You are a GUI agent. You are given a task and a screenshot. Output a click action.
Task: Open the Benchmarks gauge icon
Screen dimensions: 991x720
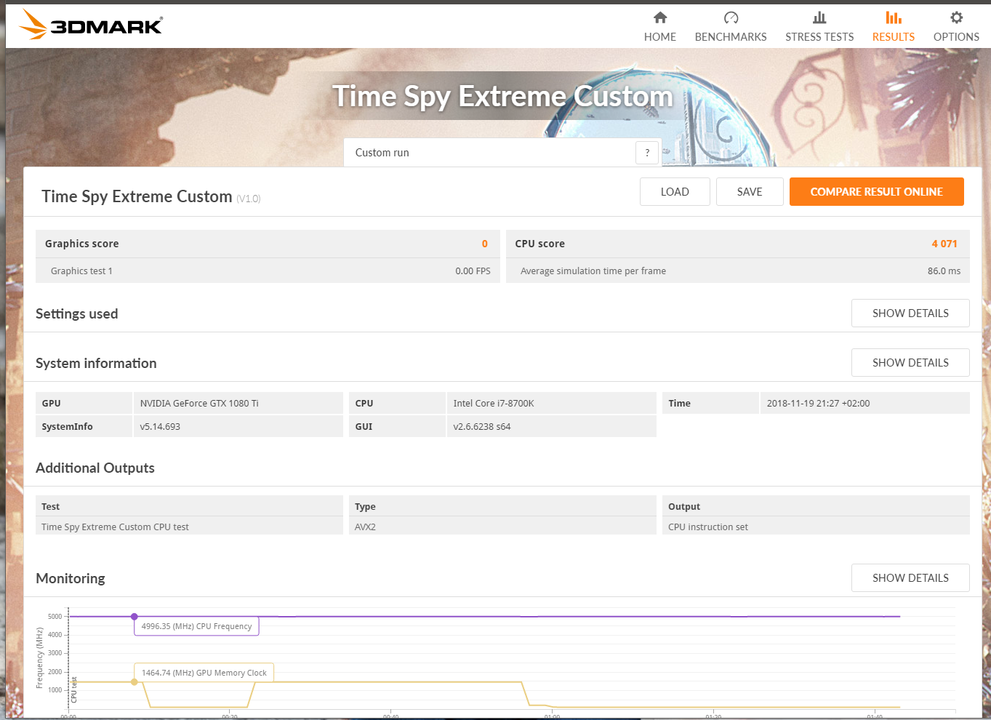point(731,17)
